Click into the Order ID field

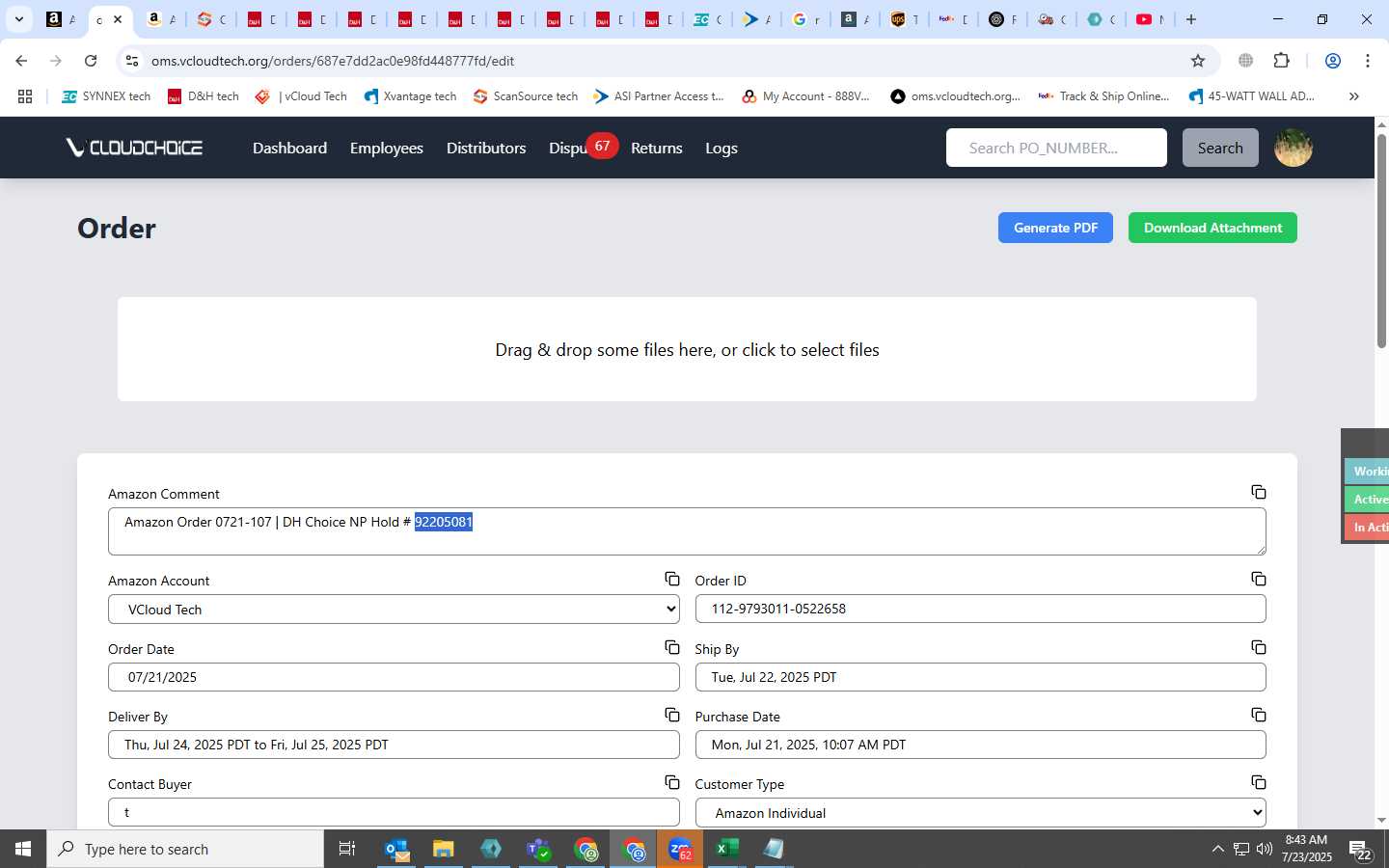coord(980,609)
